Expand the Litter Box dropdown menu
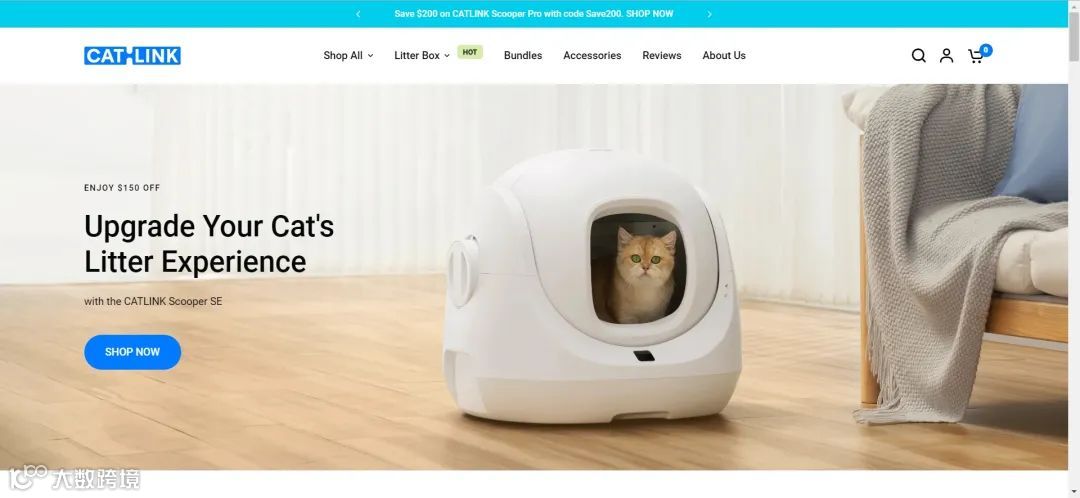 422,56
